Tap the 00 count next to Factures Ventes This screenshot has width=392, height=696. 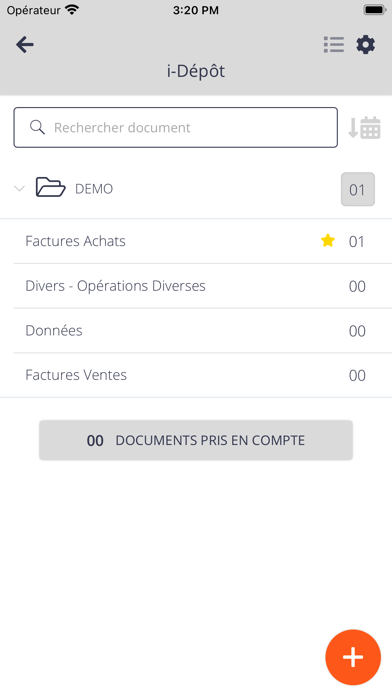[357, 376]
